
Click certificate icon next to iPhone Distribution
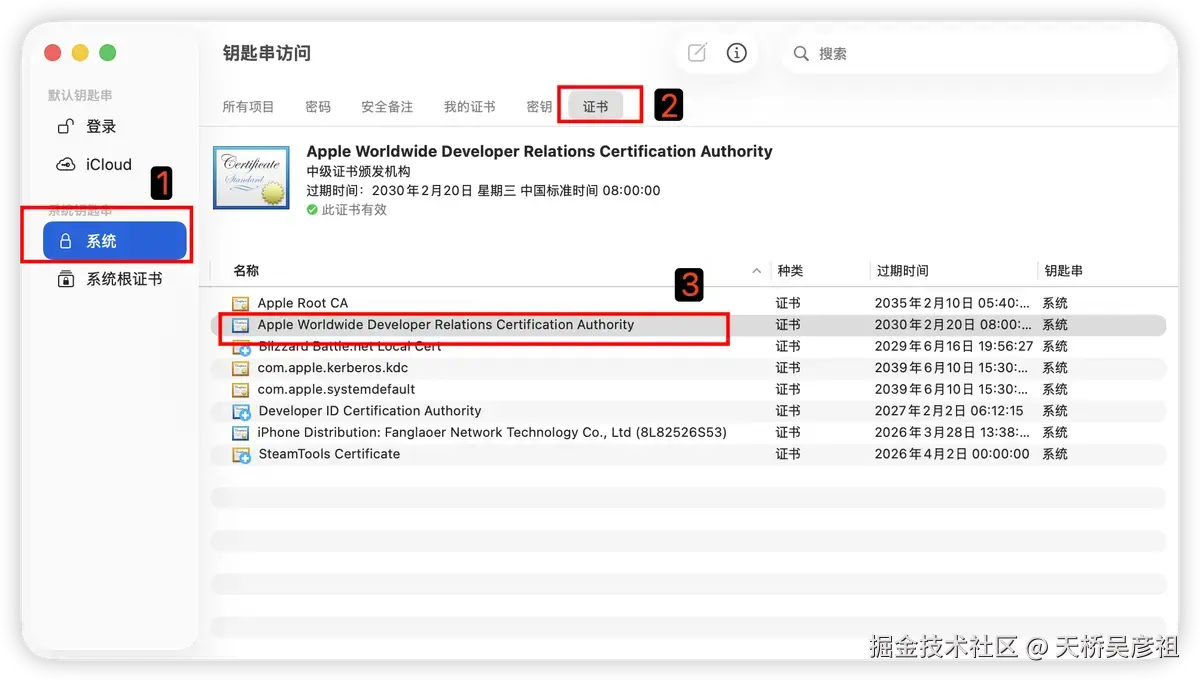pos(240,433)
